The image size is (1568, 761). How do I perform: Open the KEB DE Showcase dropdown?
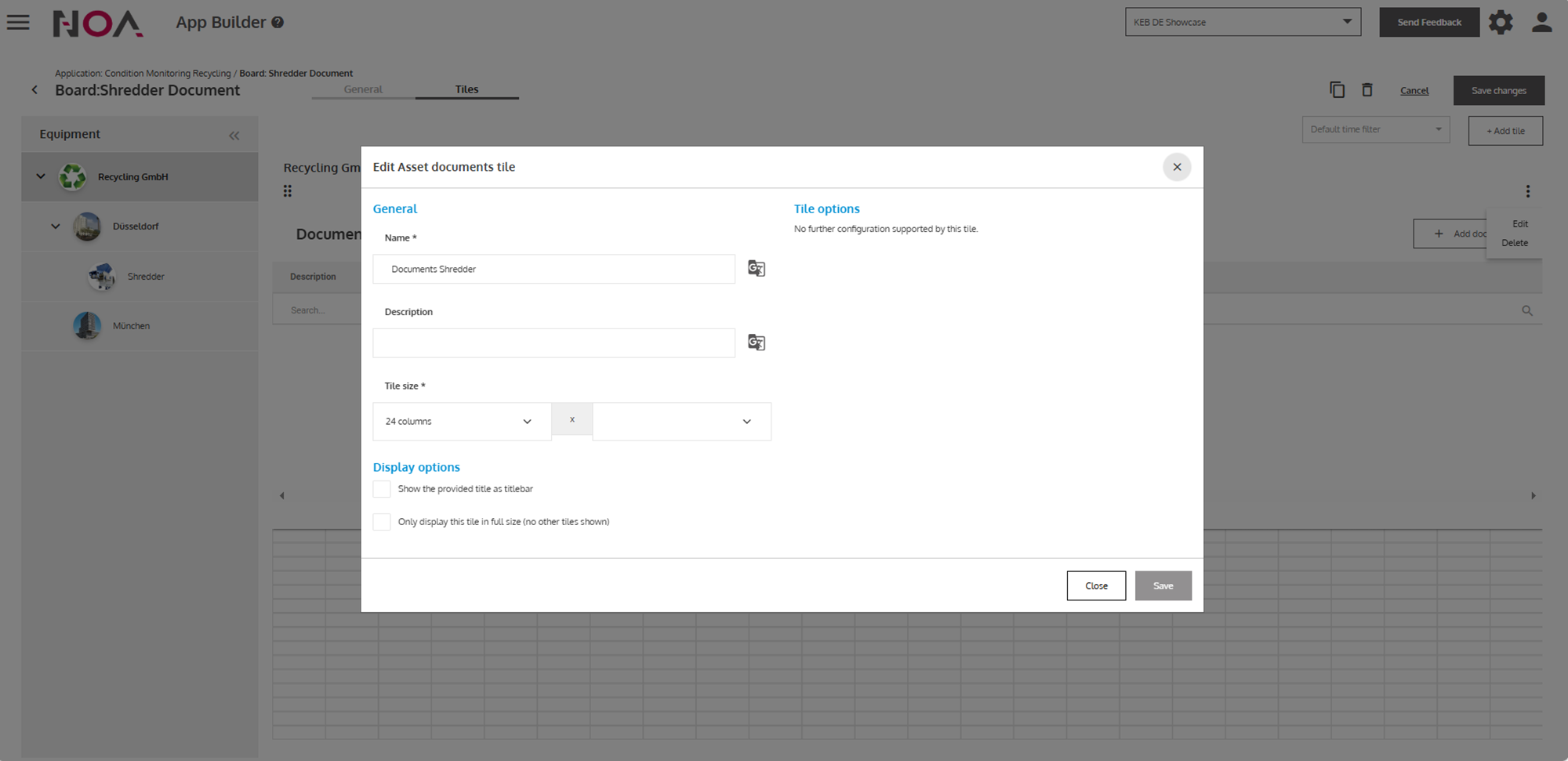click(1242, 22)
